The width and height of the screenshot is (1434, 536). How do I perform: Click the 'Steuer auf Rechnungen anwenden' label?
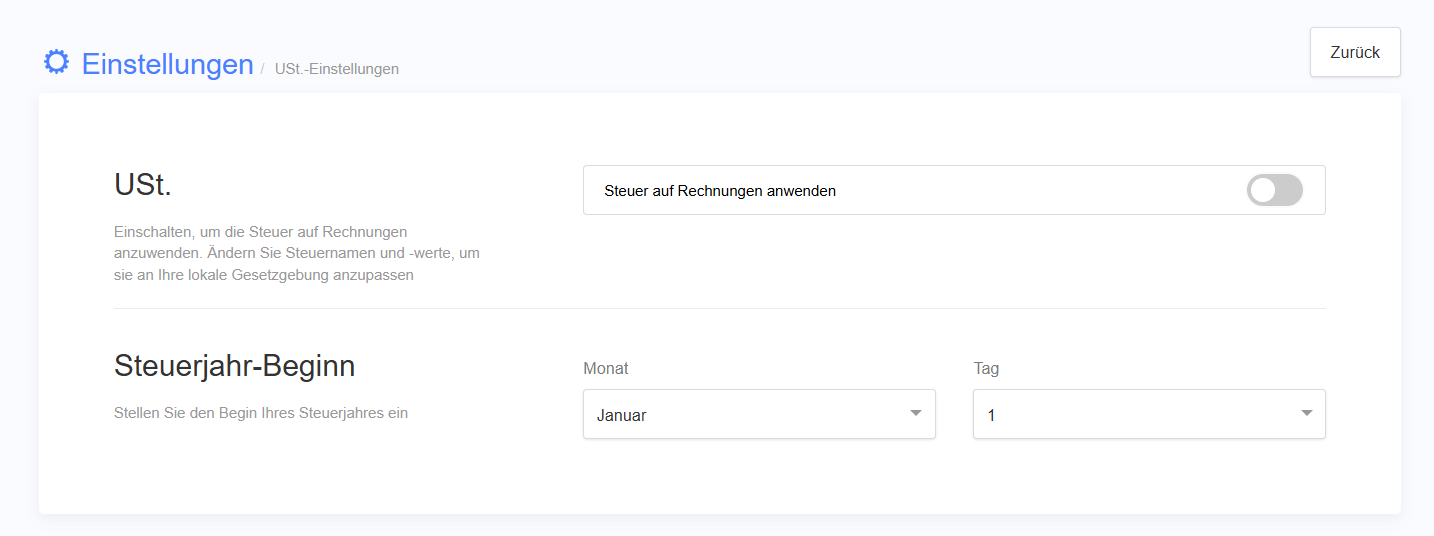pyautogui.click(x=720, y=191)
